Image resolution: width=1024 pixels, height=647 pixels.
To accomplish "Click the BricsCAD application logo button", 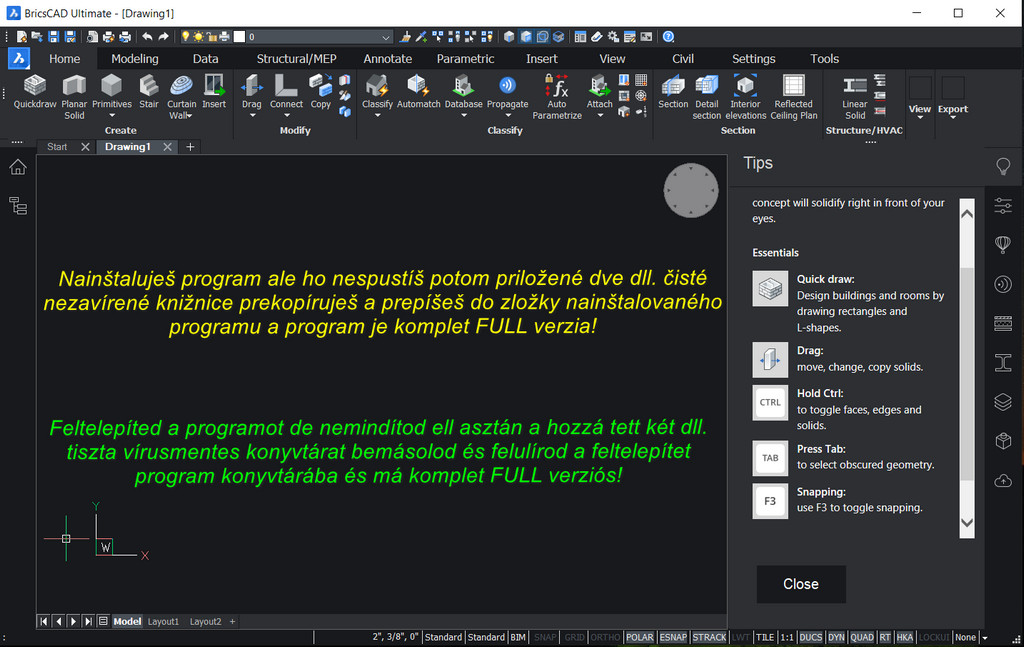I will click(18, 59).
